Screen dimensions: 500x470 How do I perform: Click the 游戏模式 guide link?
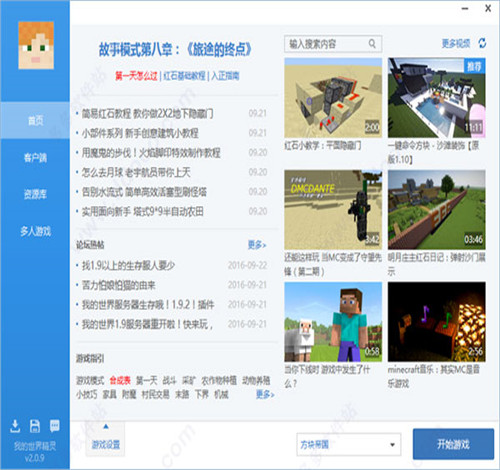point(90,380)
